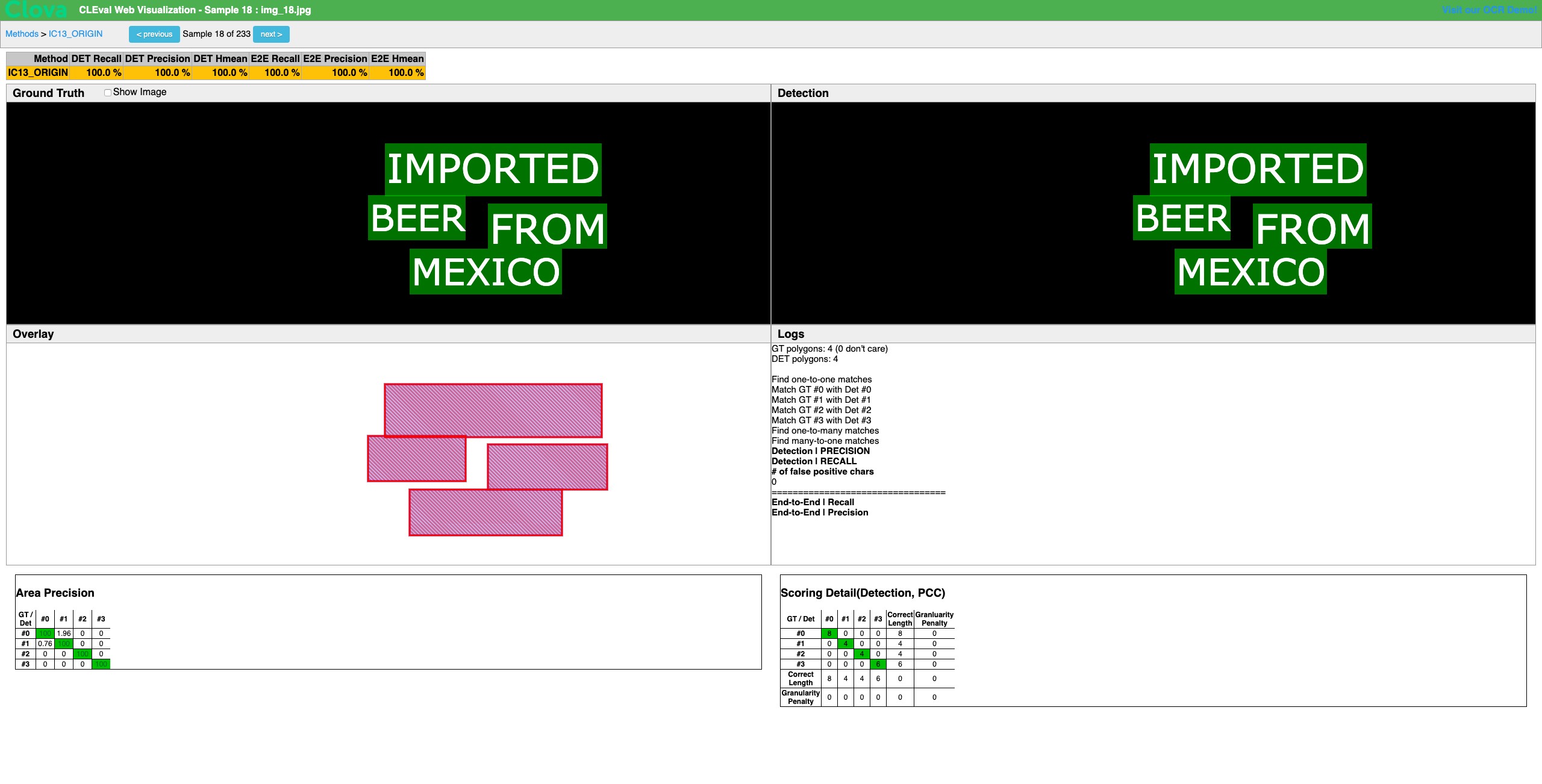Open the Methods breadcrumb link
1542x784 pixels.
click(x=22, y=34)
